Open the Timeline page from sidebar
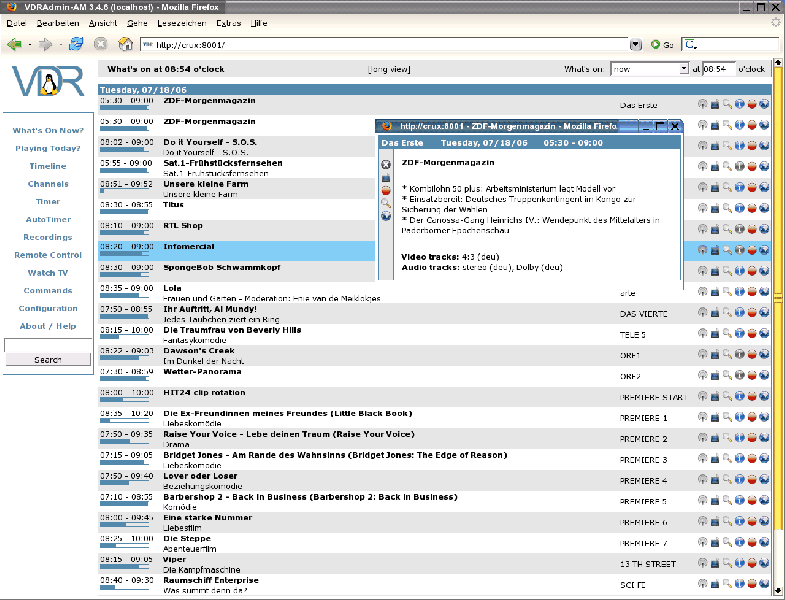785x600 pixels. pos(48,166)
